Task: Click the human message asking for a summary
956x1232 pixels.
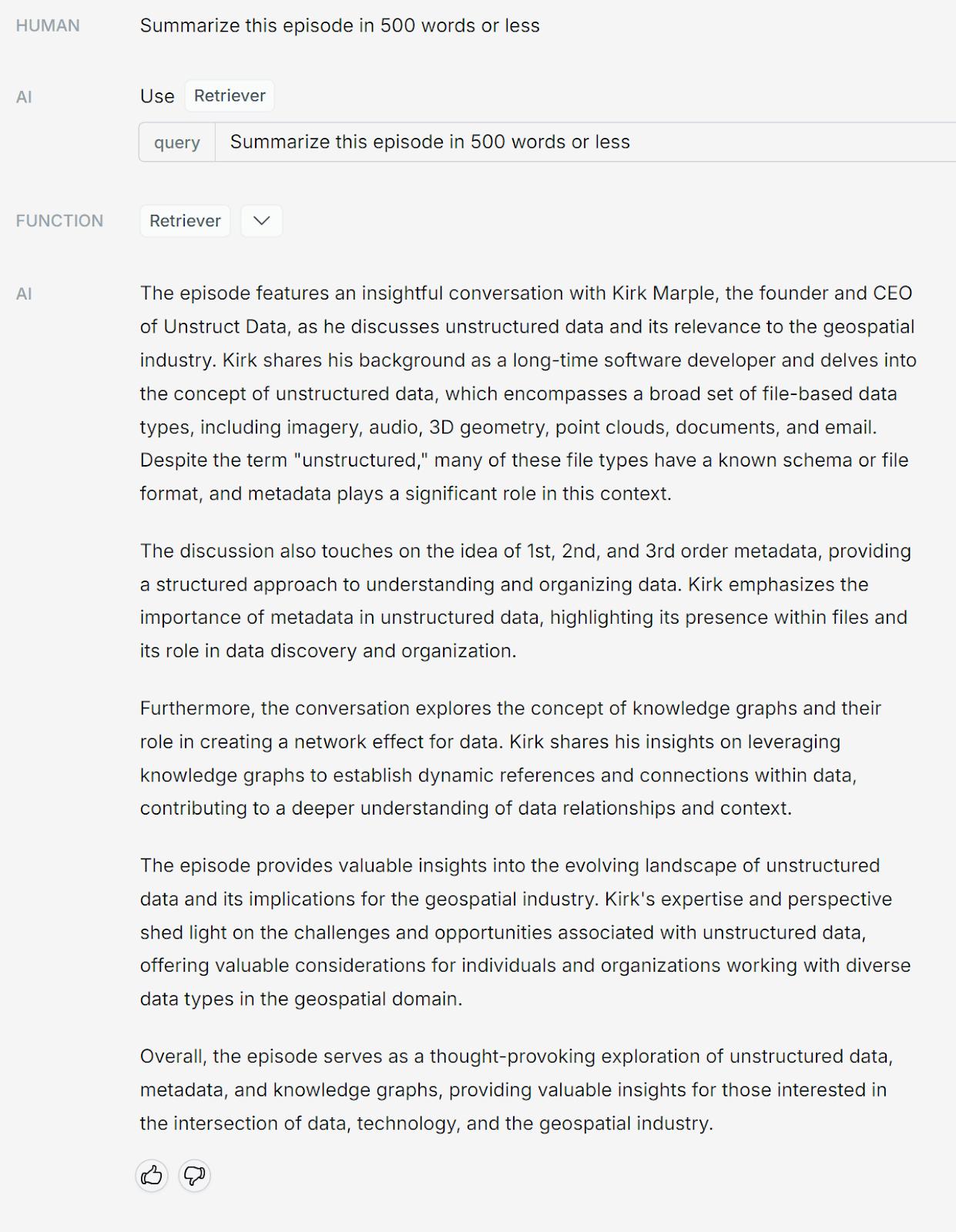Action: coord(340,25)
